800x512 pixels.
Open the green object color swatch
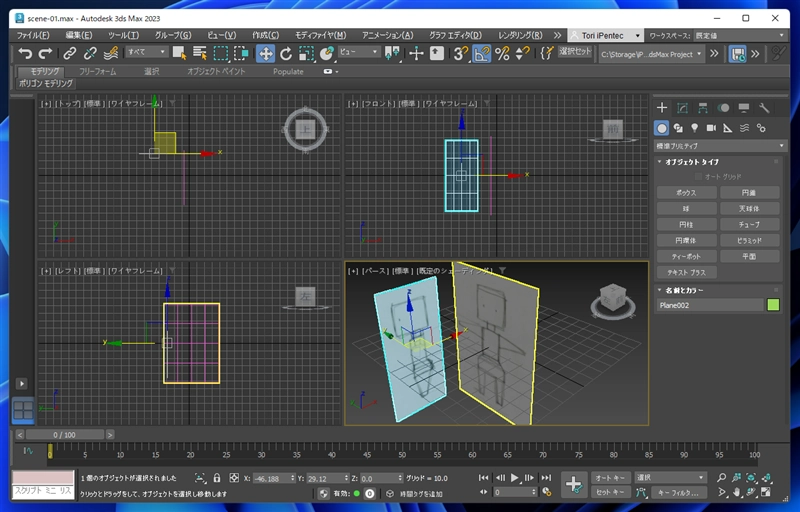tap(773, 305)
